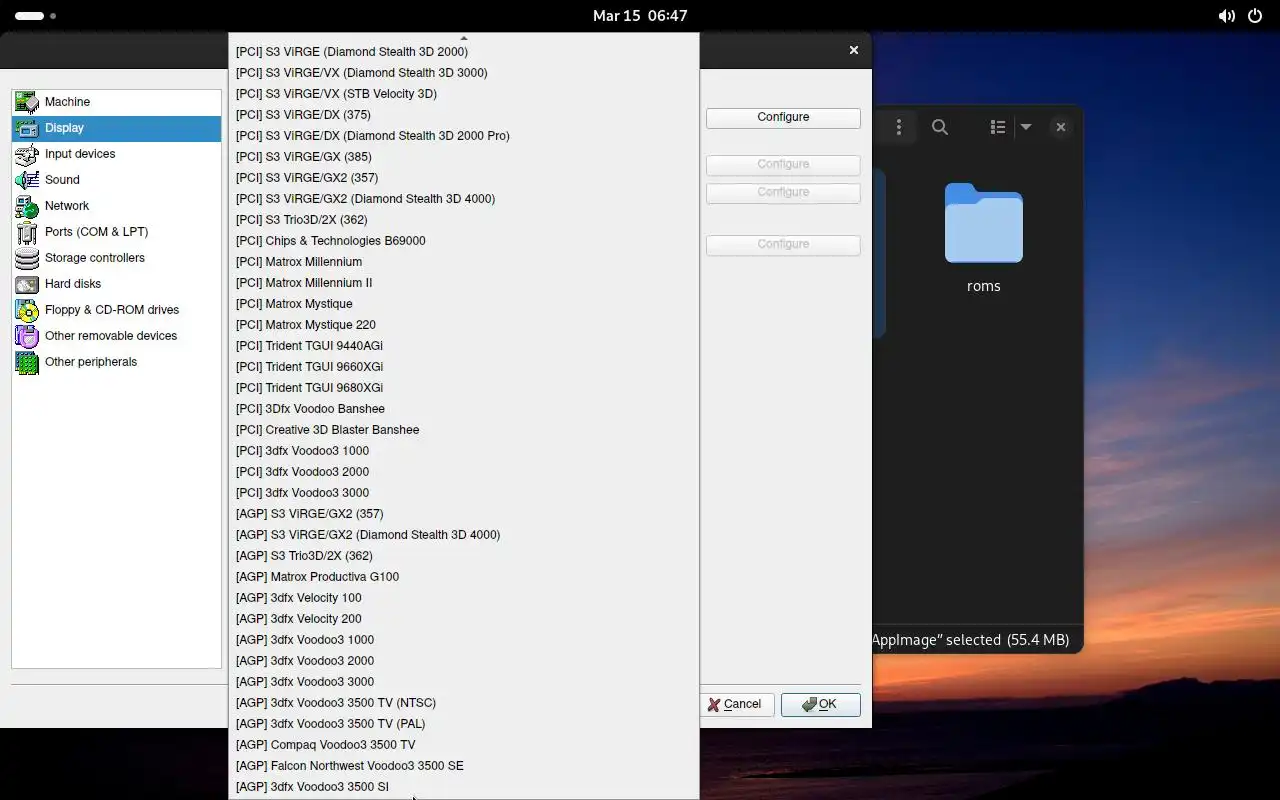Image resolution: width=1280 pixels, height=800 pixels.
Task: Choose [PCI] S3 ViRGE/GX2 (357)
Action: (463, 178)
